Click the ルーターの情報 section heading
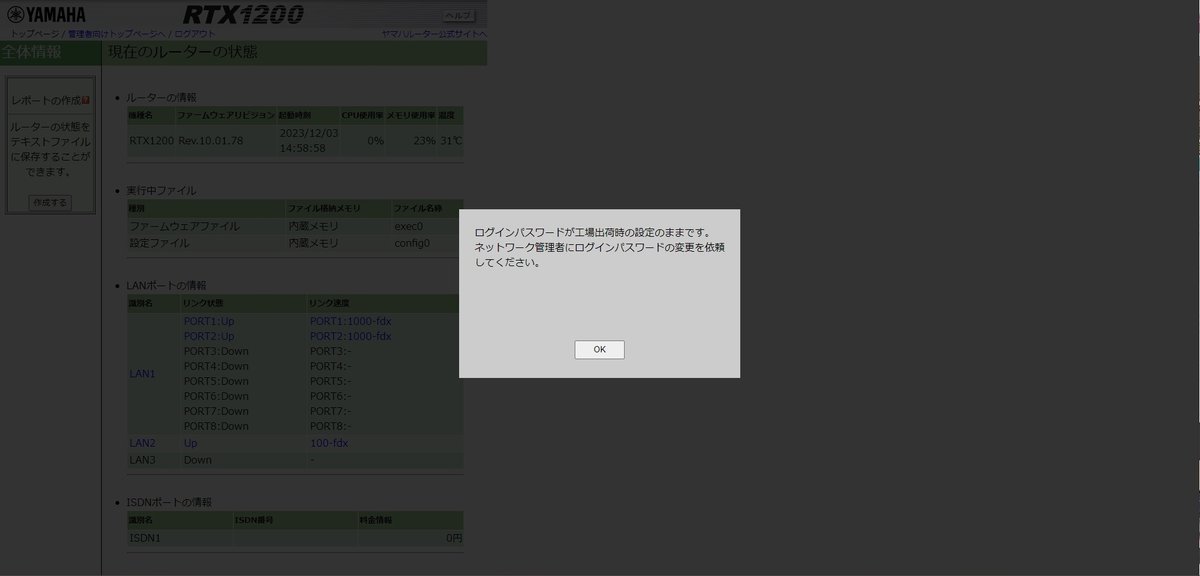This screenshot has width=1200, height=576. pyautogui.click(x=161, y=97)
